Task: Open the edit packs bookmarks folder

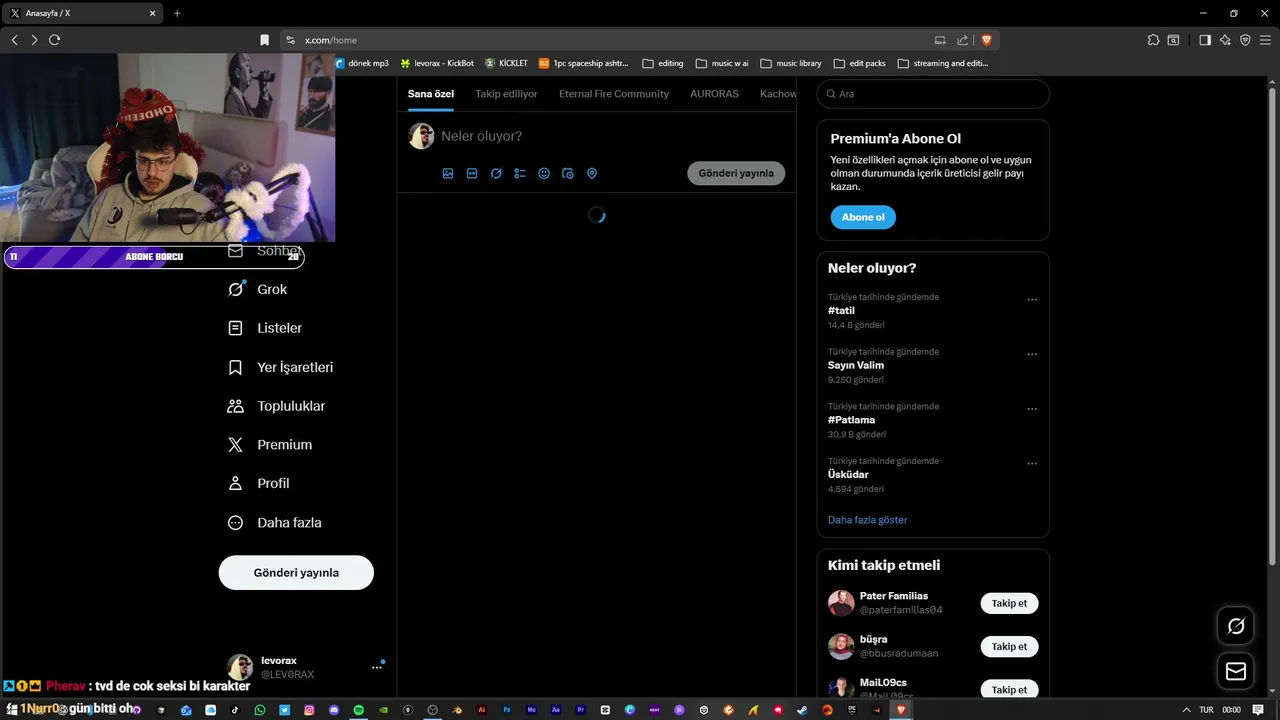Action: click(x=860, y=63)
